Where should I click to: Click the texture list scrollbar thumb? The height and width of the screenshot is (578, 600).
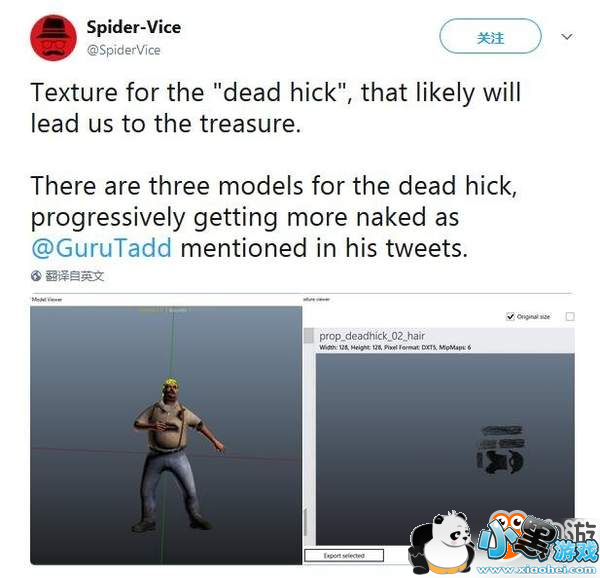(305, 522)
